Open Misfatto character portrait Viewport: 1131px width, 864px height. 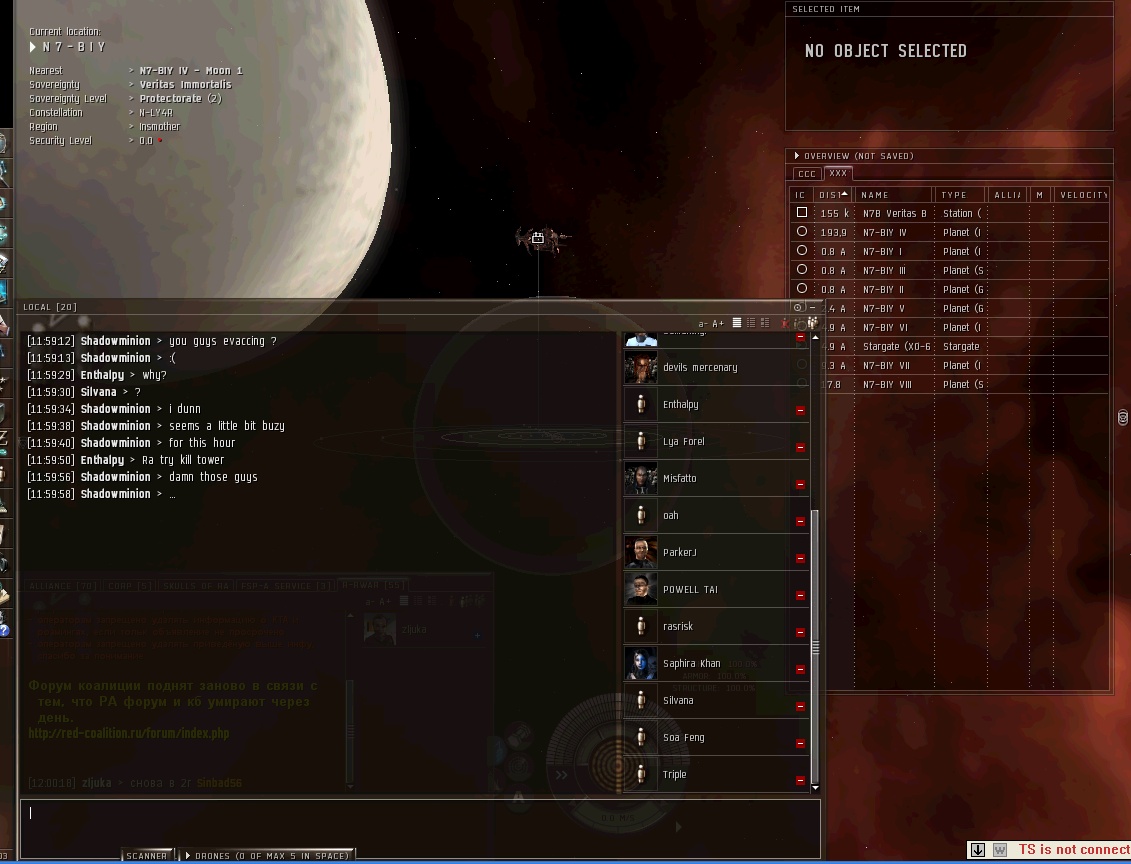tap(641, 479)
